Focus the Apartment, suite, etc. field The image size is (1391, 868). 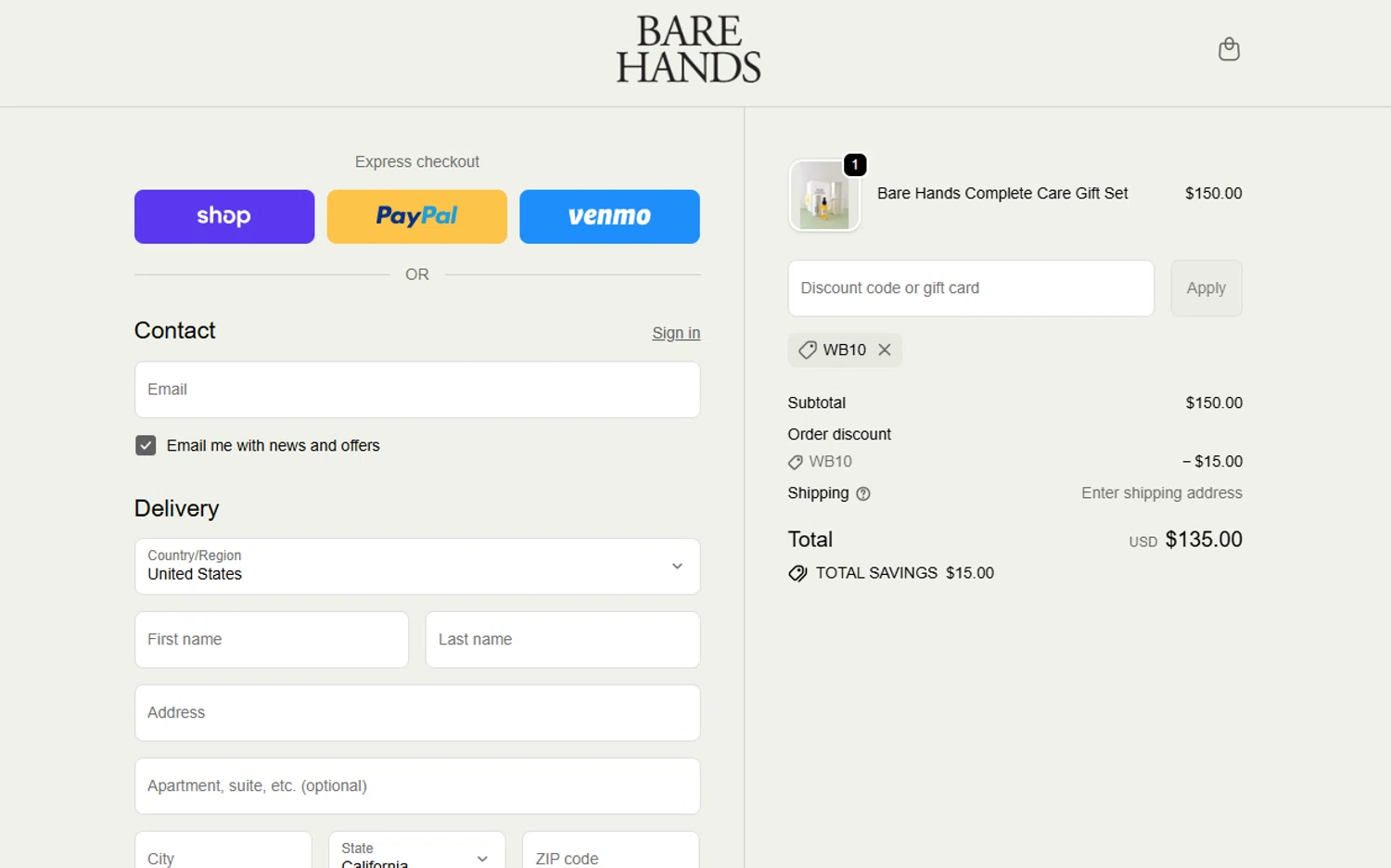point(417,786)
